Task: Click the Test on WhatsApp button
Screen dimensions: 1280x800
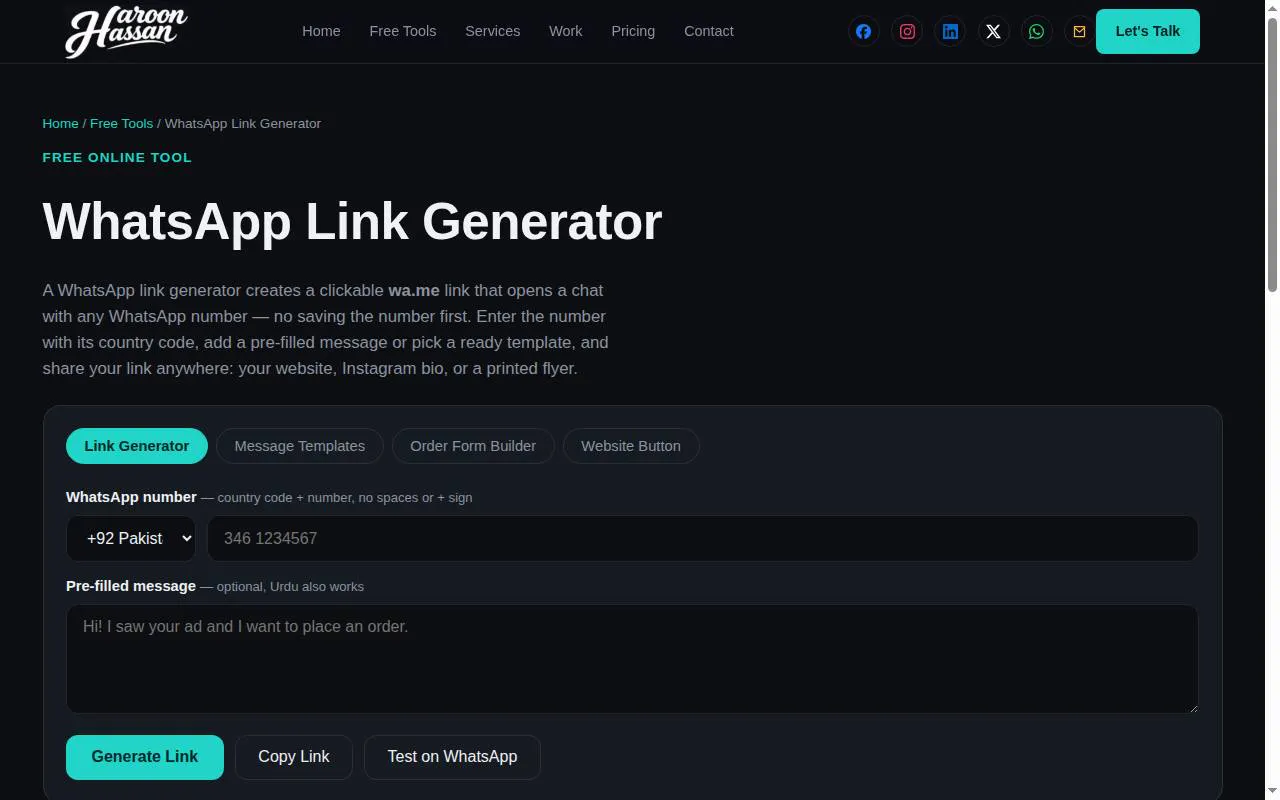Action: pyautogui.click(x=452, y=757)
